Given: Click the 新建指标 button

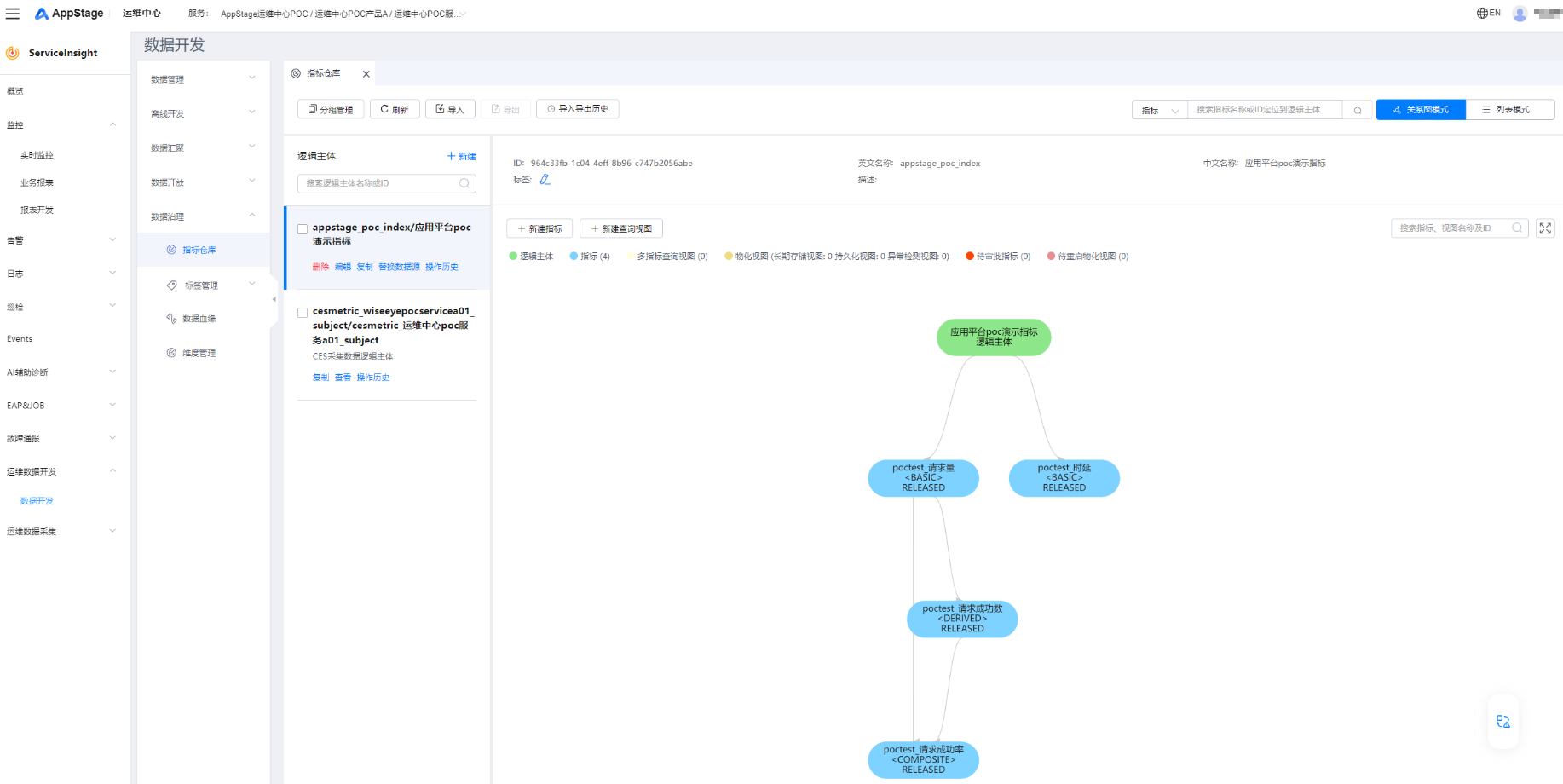Looking at the screenshot, I should (x=539, y=229).
